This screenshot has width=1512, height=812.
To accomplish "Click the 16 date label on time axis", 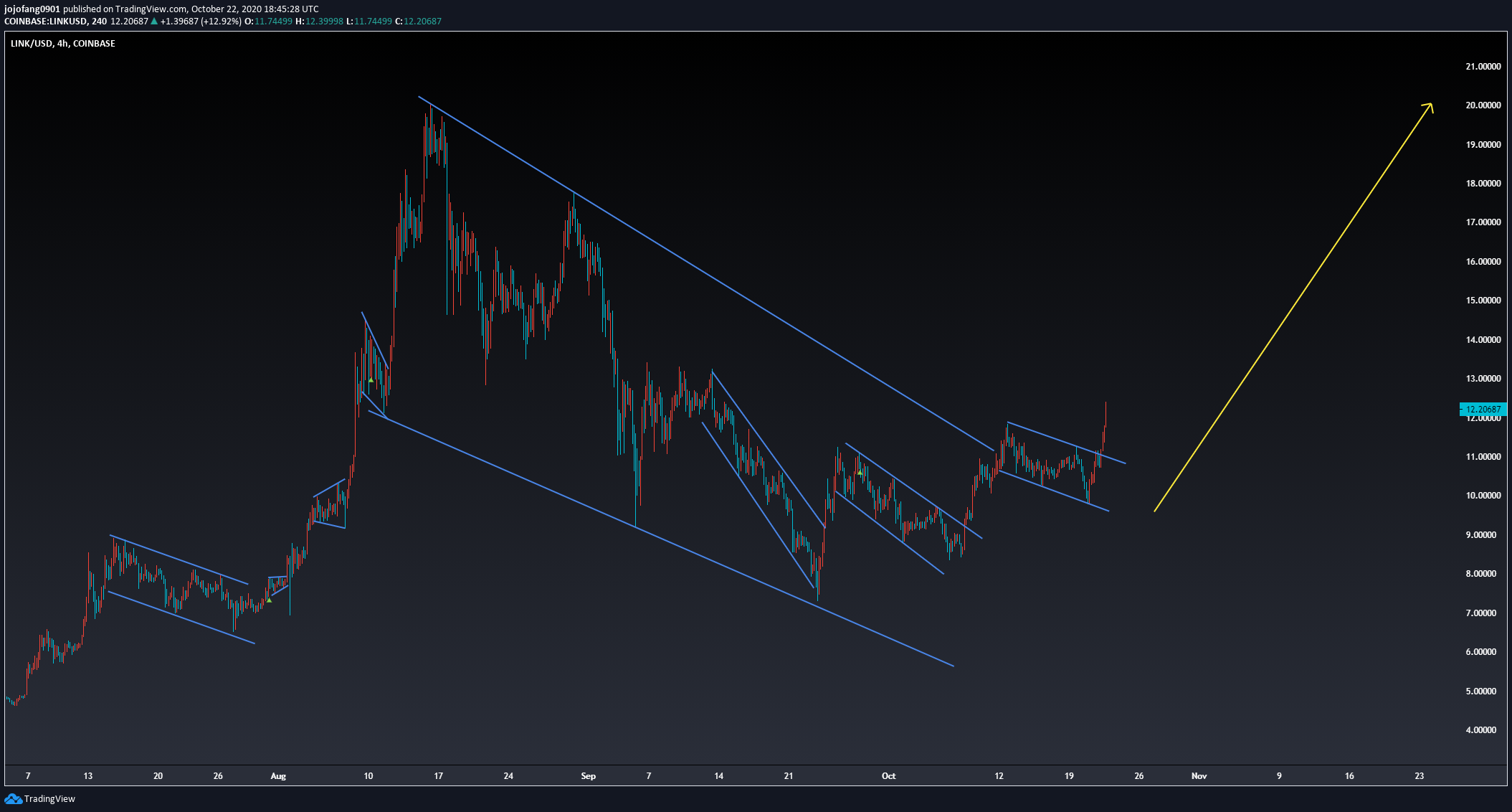I will 1349,776.
